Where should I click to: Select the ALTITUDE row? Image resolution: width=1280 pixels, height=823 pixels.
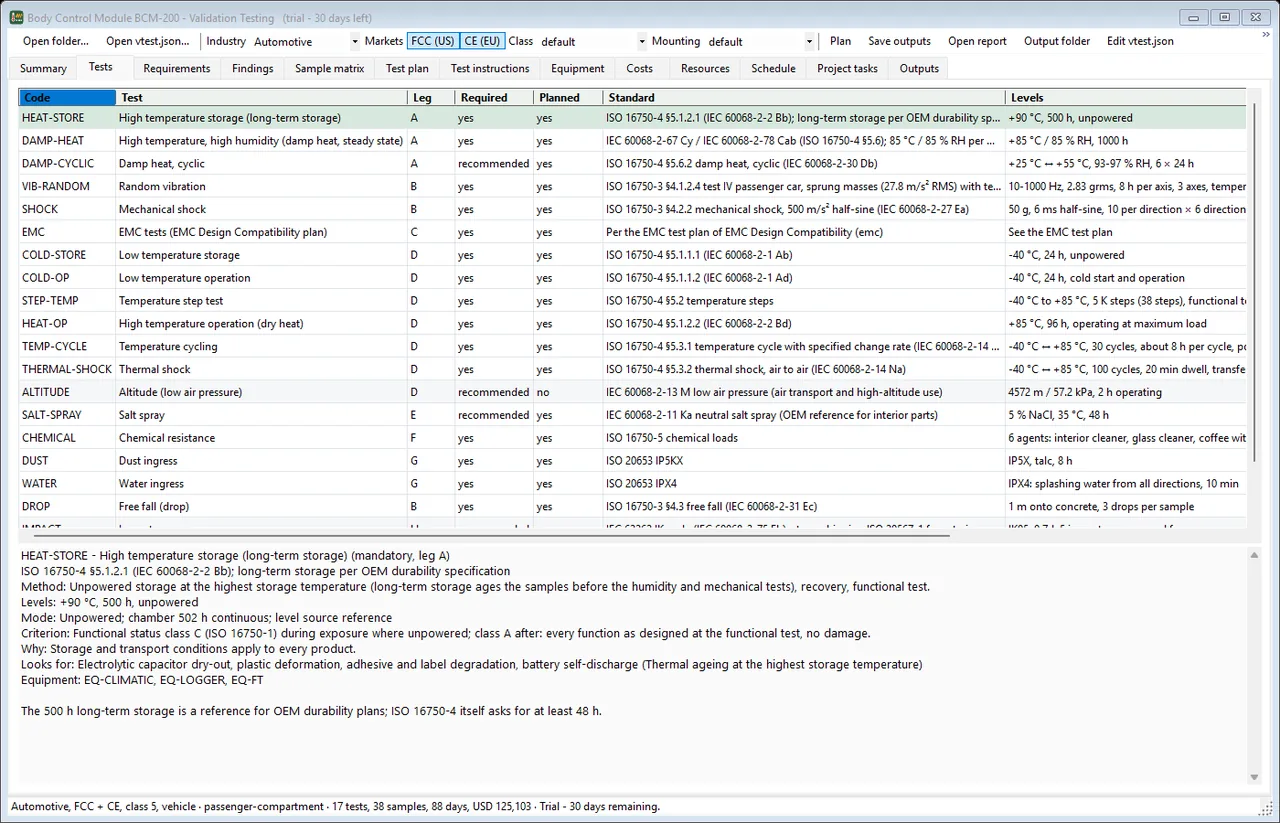633,392
